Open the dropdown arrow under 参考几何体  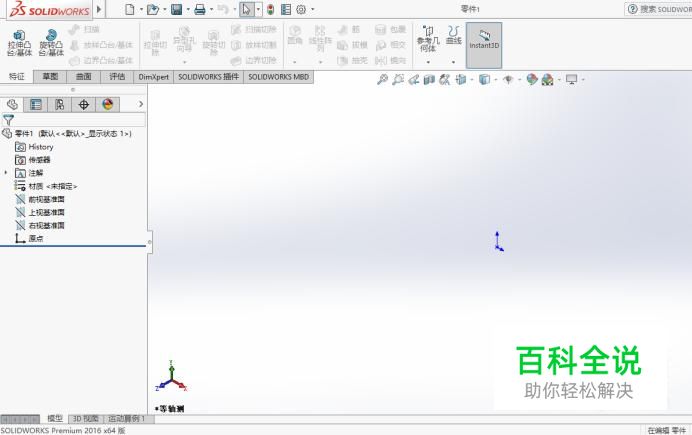tap(428, 62)
